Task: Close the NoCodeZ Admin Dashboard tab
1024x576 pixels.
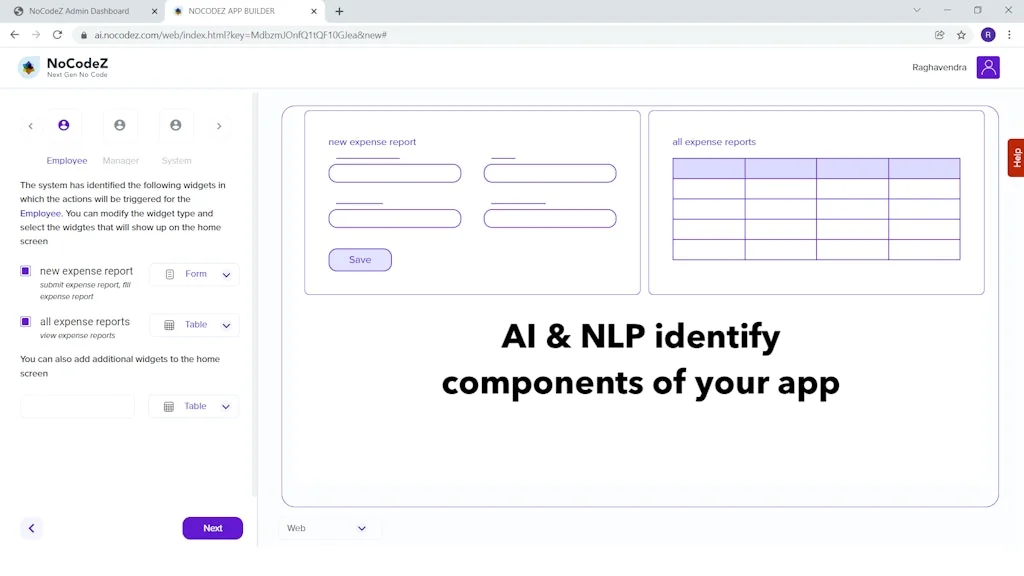Action: [x=154, y=11]
